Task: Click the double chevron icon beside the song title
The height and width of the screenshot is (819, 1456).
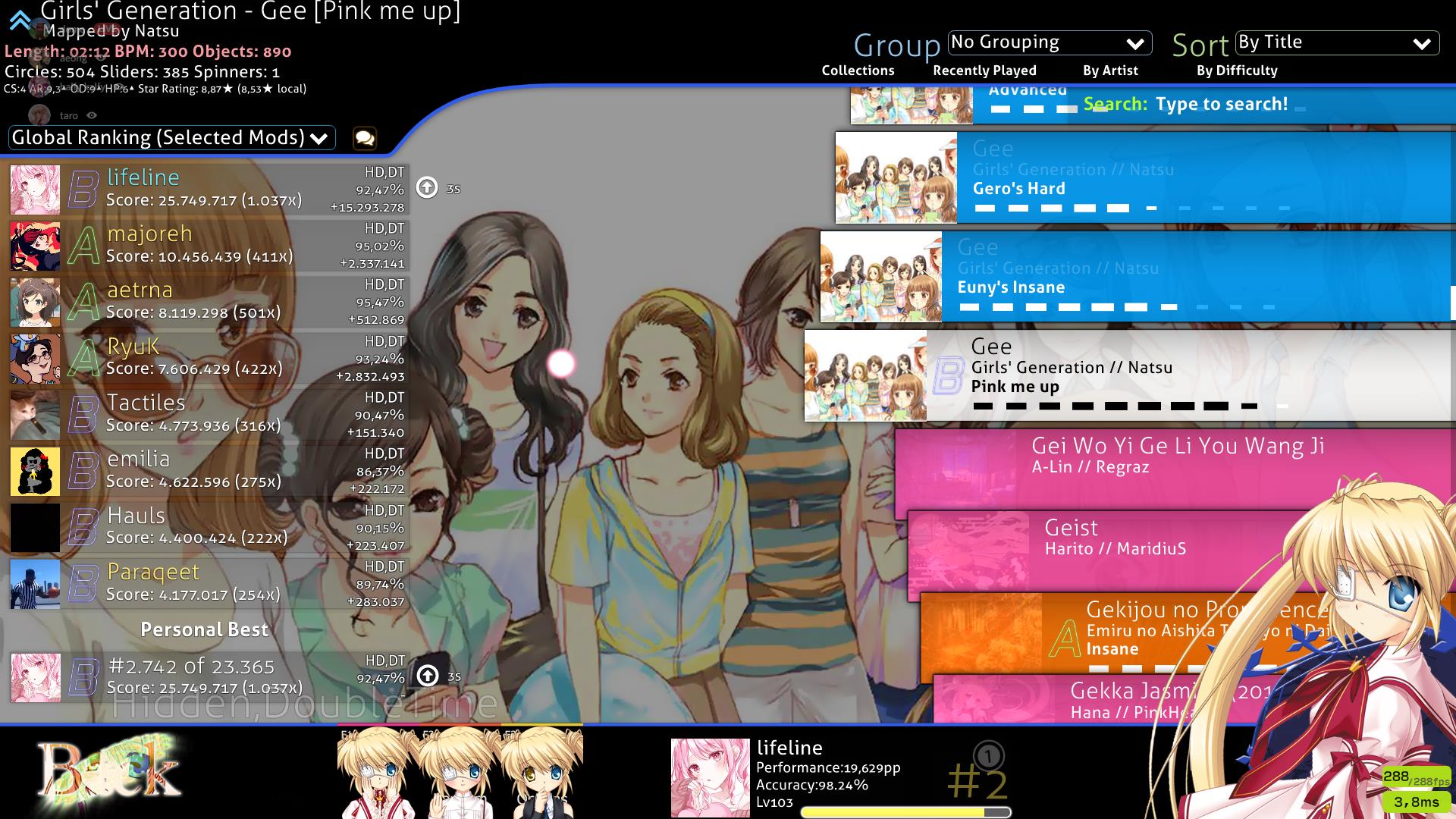Action: 20,20
